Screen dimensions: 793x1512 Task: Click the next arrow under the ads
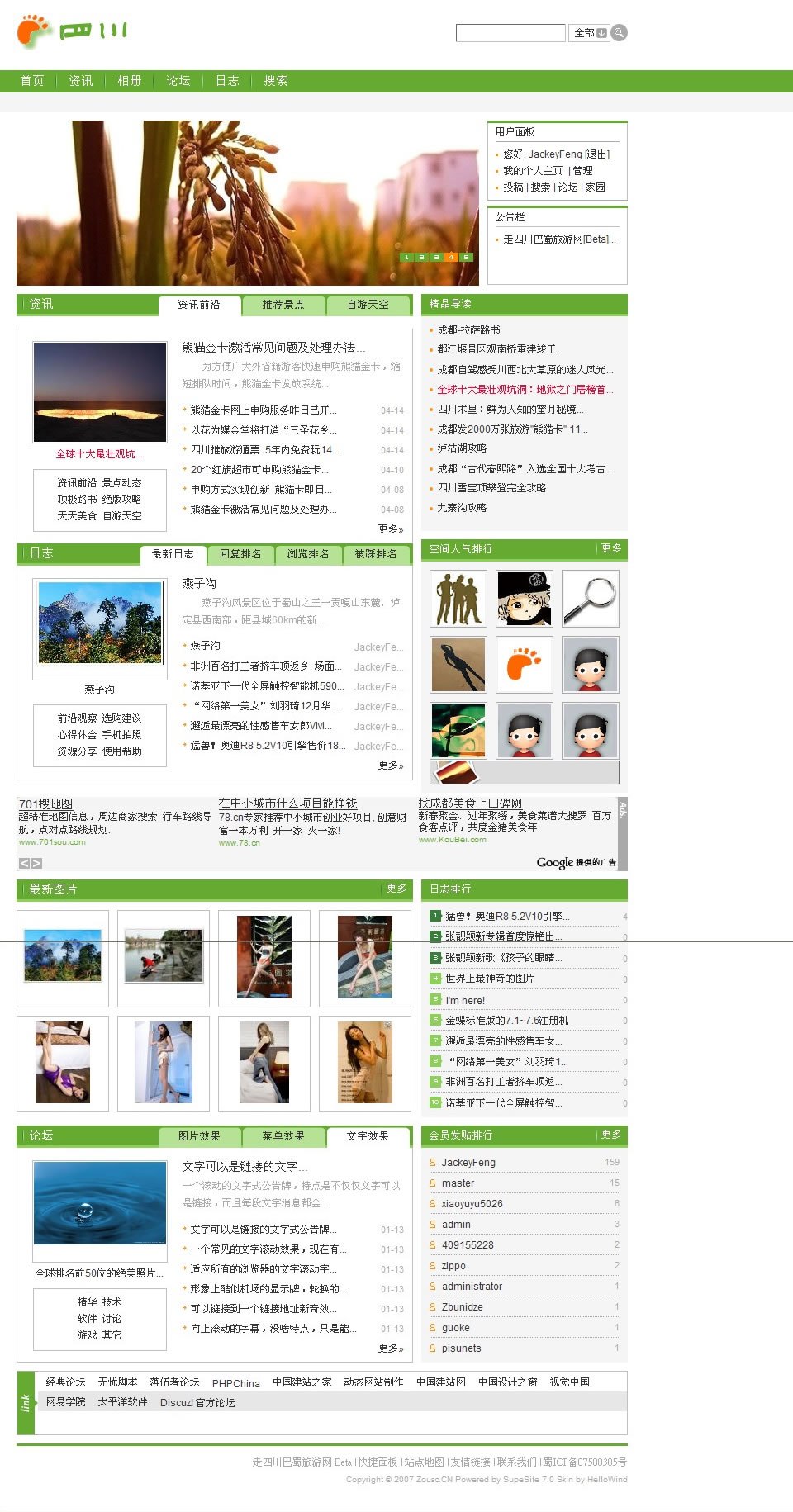click(x=36, y=863)
